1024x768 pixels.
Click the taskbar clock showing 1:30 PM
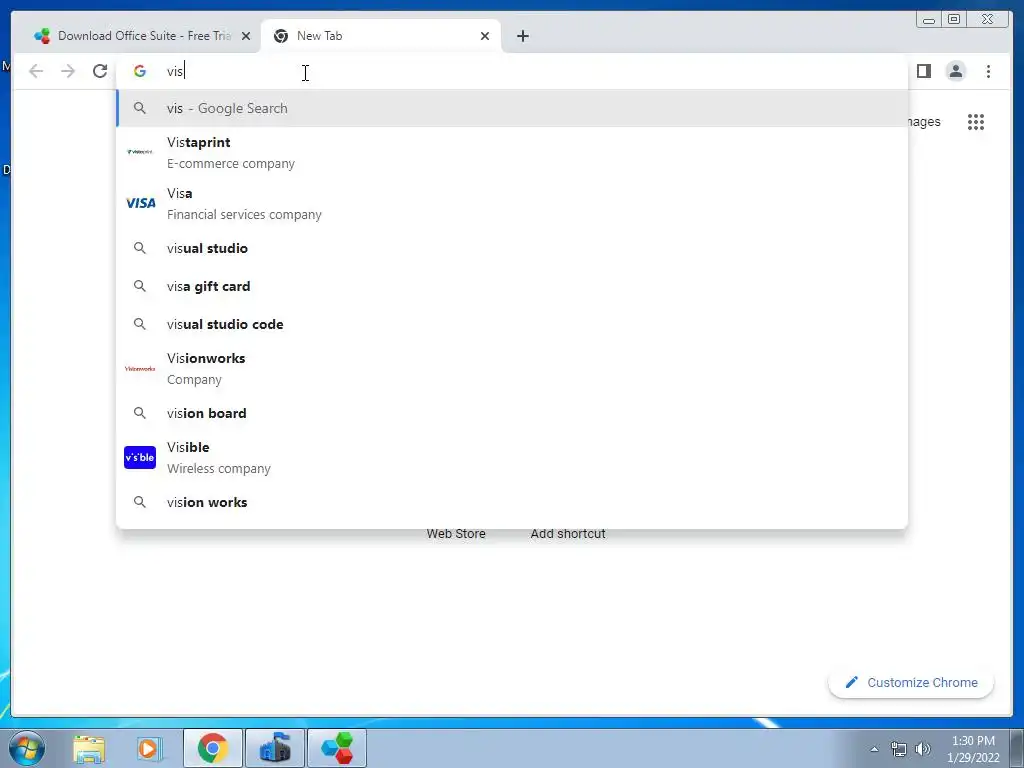coord(973,749)
